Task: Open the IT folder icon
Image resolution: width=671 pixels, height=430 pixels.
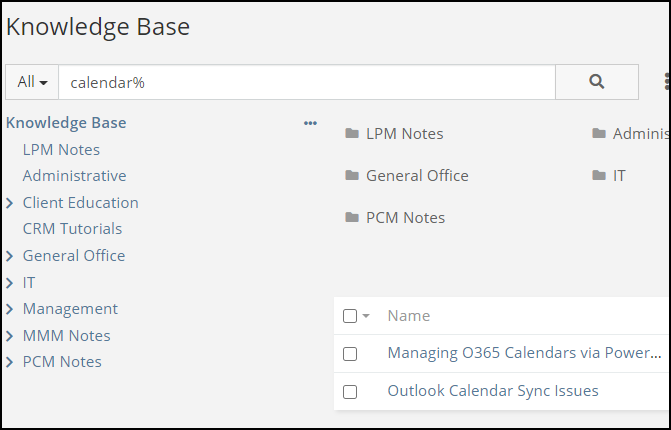Action: tap(598, 175)
